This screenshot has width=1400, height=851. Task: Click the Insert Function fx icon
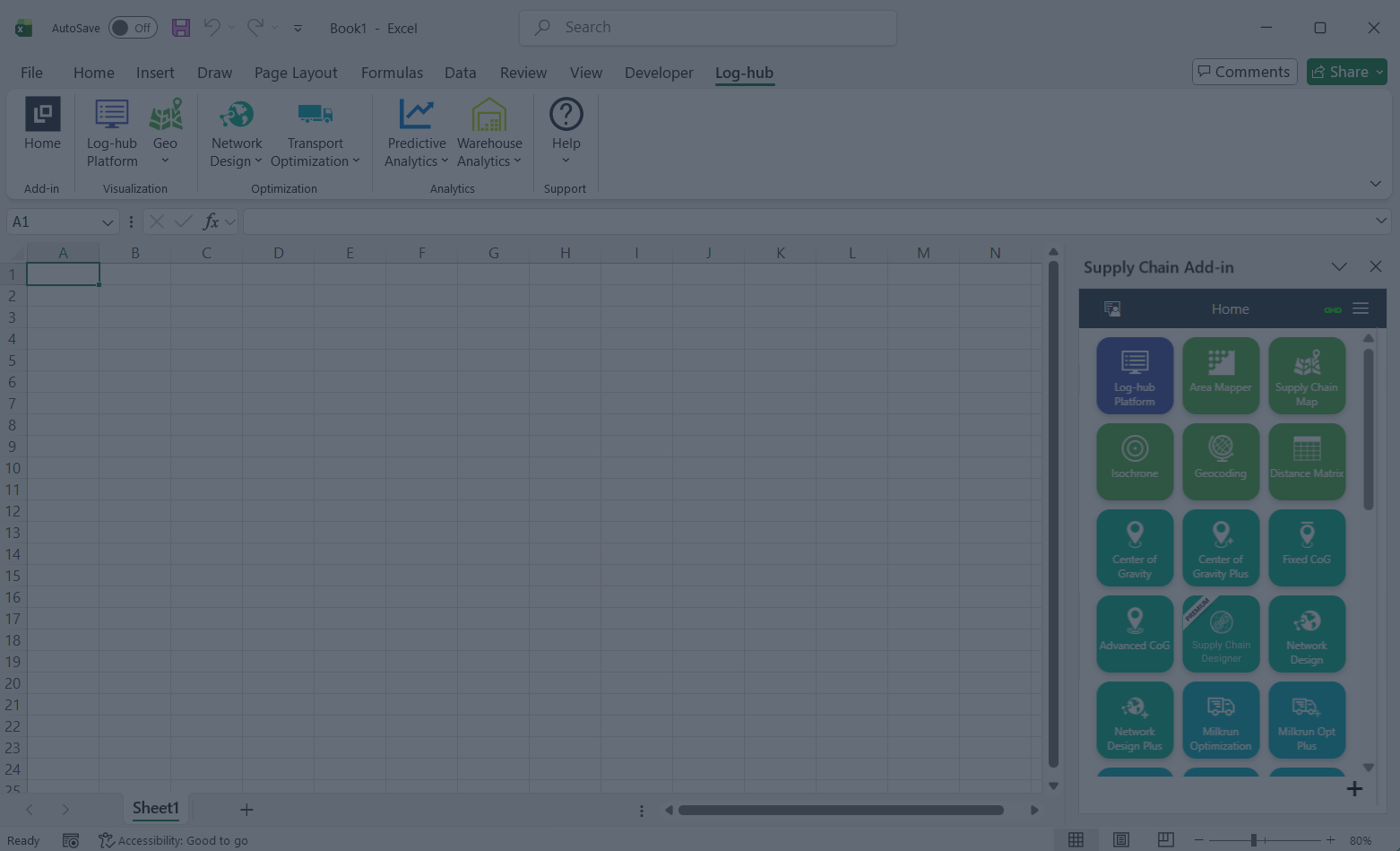(211, 221)
